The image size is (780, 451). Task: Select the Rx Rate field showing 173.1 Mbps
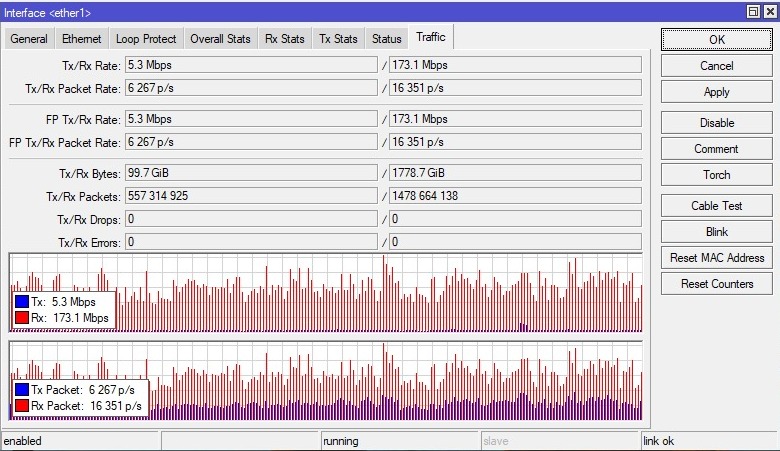(x=514, y=65)
